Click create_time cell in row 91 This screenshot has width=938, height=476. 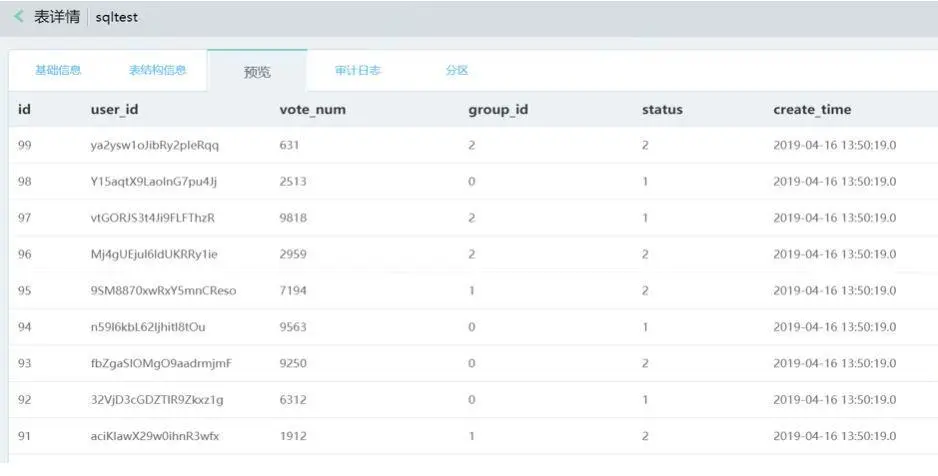835,437
